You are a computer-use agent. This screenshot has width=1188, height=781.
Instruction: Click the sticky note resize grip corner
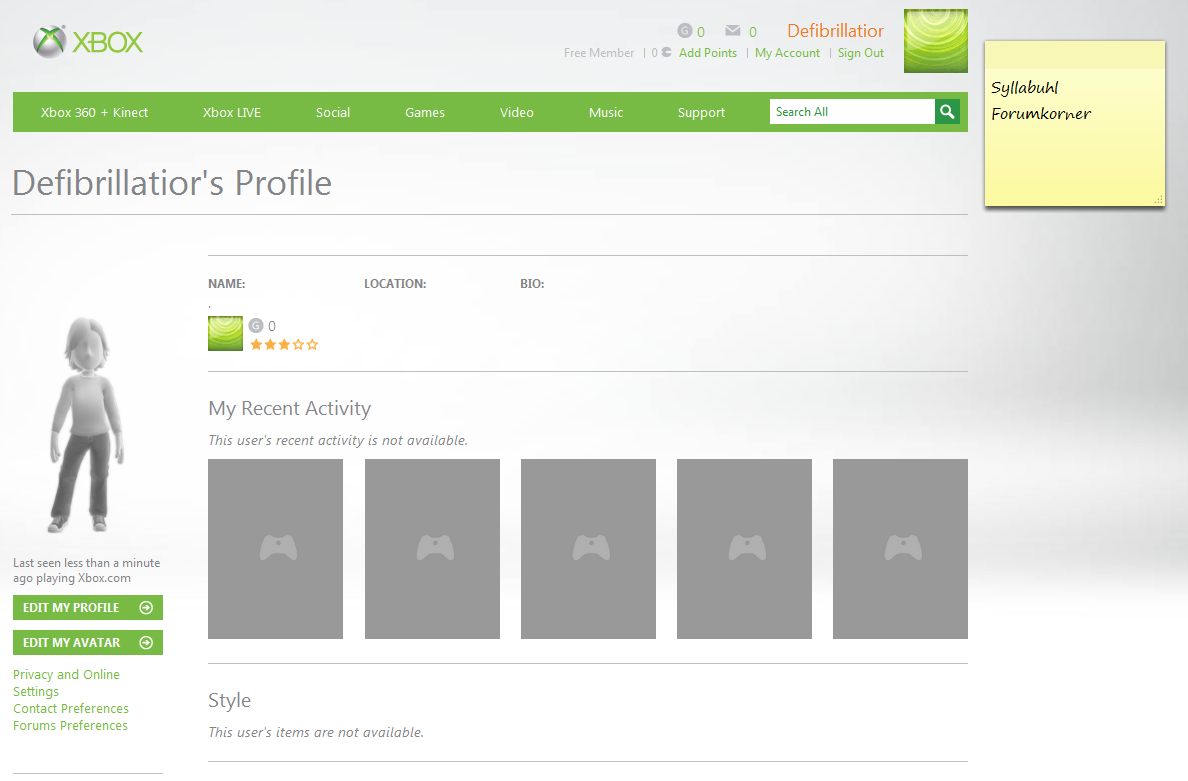point(1158,199)
